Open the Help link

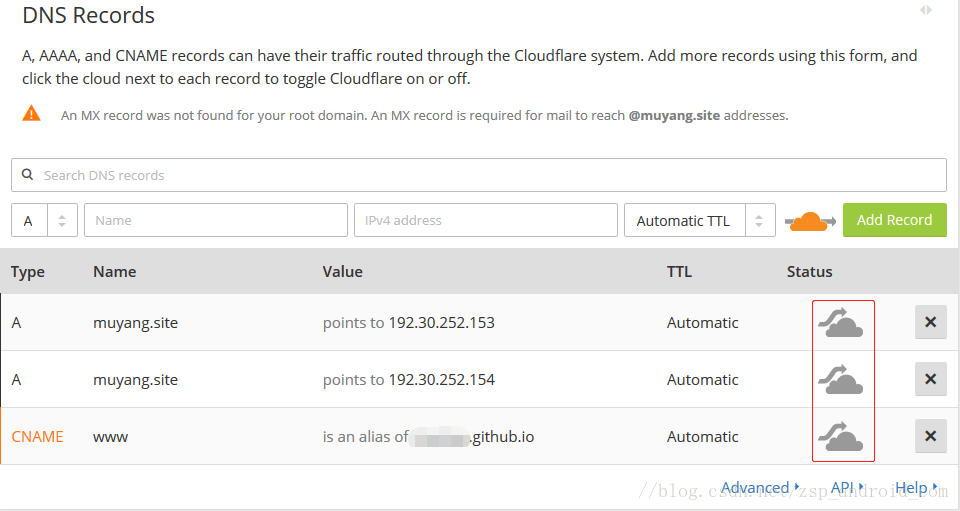click(915, 488)
